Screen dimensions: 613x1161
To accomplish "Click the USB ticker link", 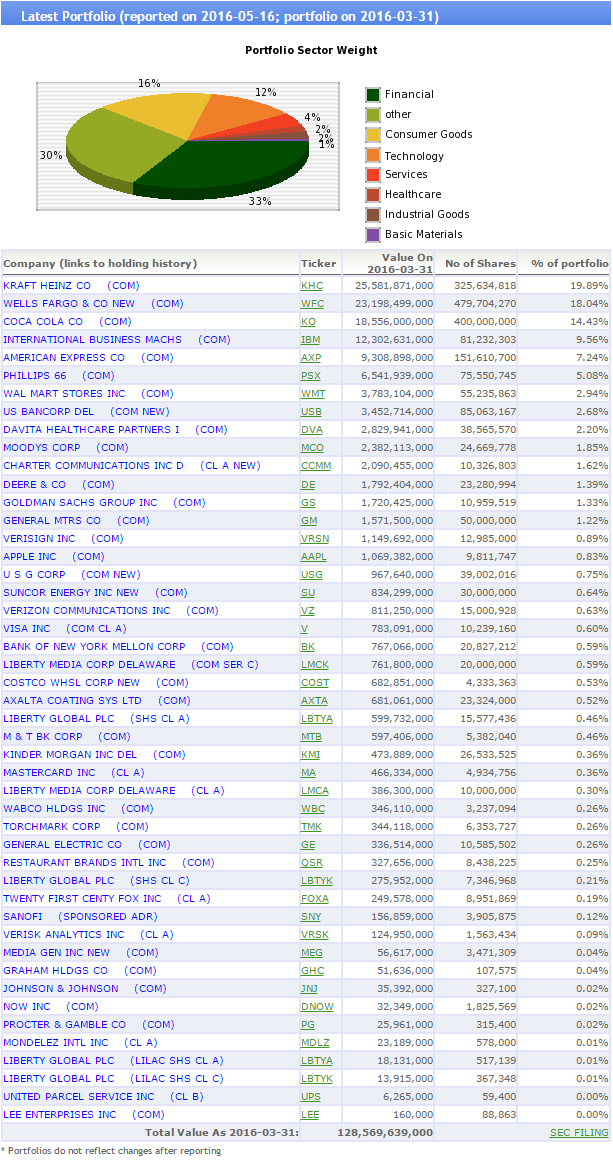I will (311, 412).
